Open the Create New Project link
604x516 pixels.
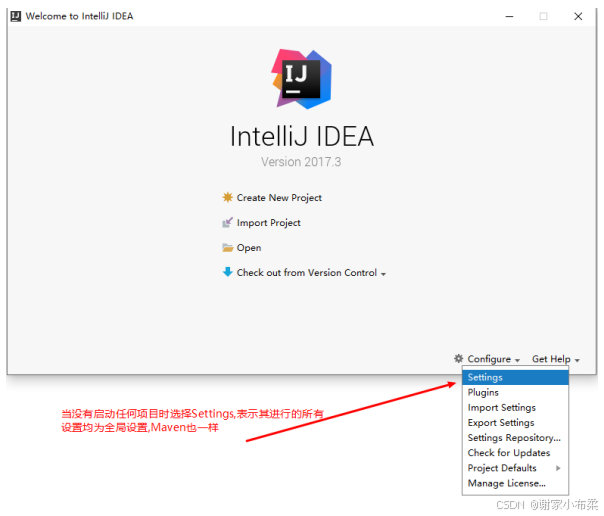click(x=279, y=198)
